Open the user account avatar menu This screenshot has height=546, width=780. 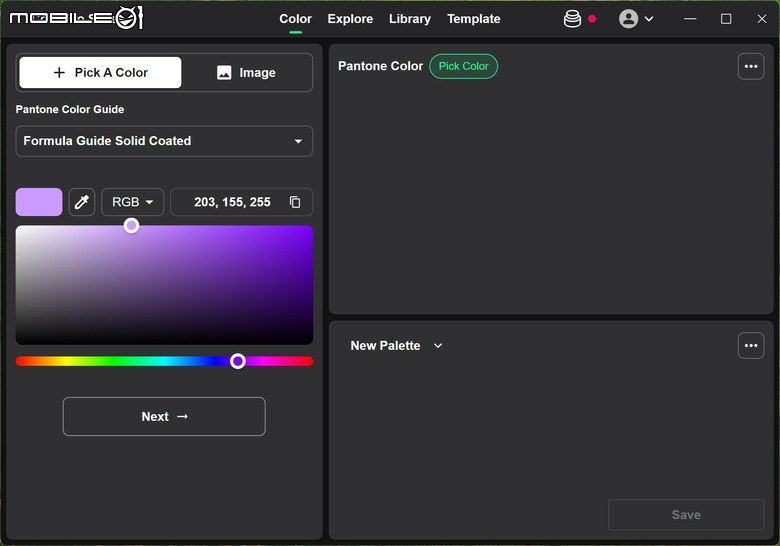628,19
